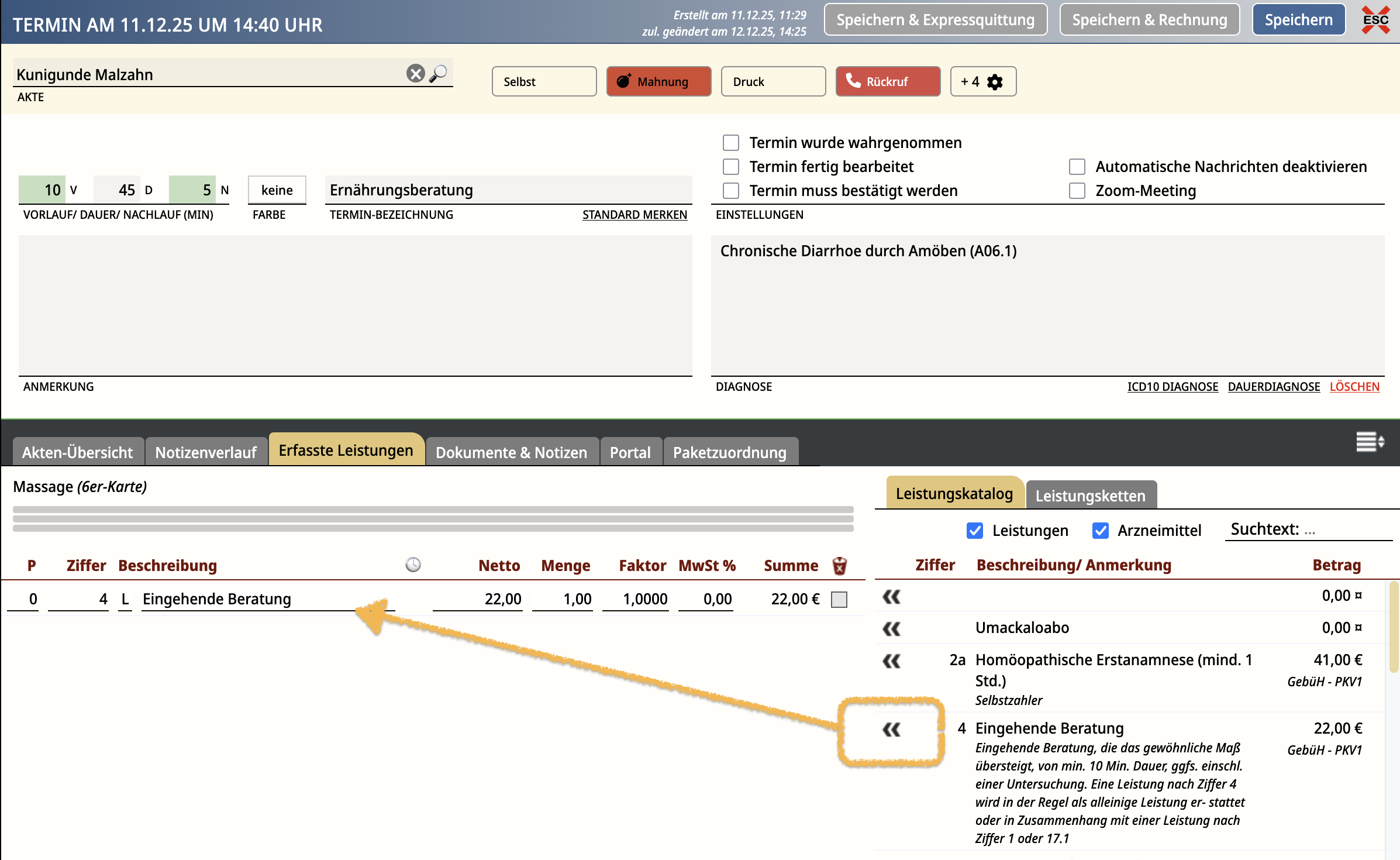Add Eingehende Beratung via double-arrow icon

coord(891,729)
